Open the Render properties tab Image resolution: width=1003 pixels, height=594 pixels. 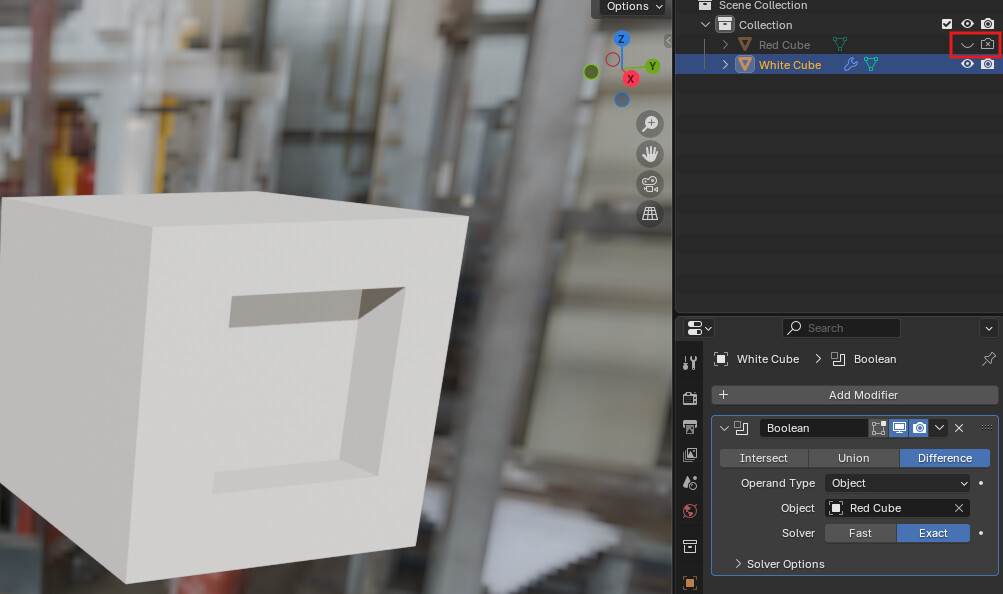pos(690,398)
